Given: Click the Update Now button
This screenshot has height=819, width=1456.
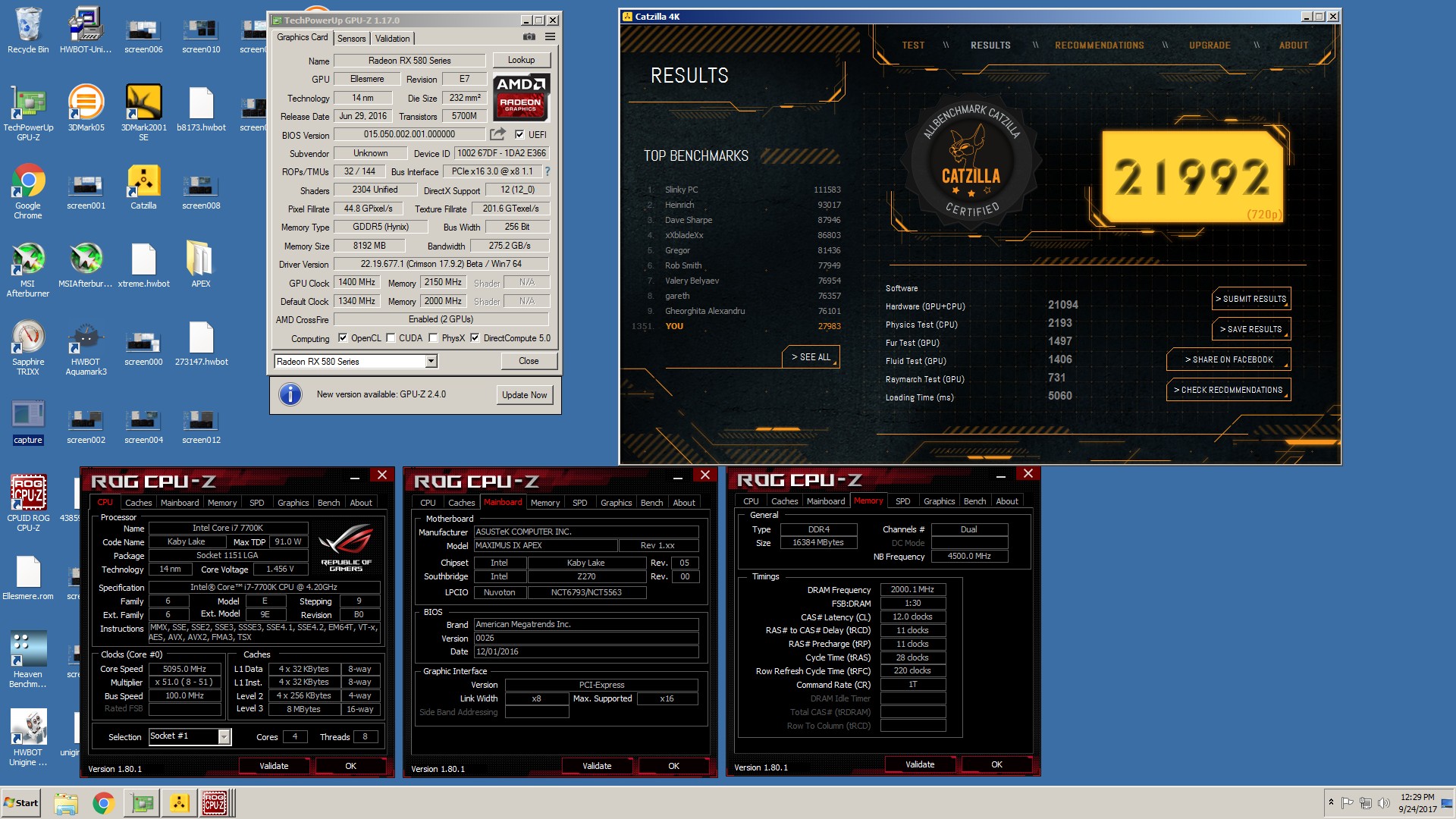Looking at the screenshot, I should click(524, 395).
